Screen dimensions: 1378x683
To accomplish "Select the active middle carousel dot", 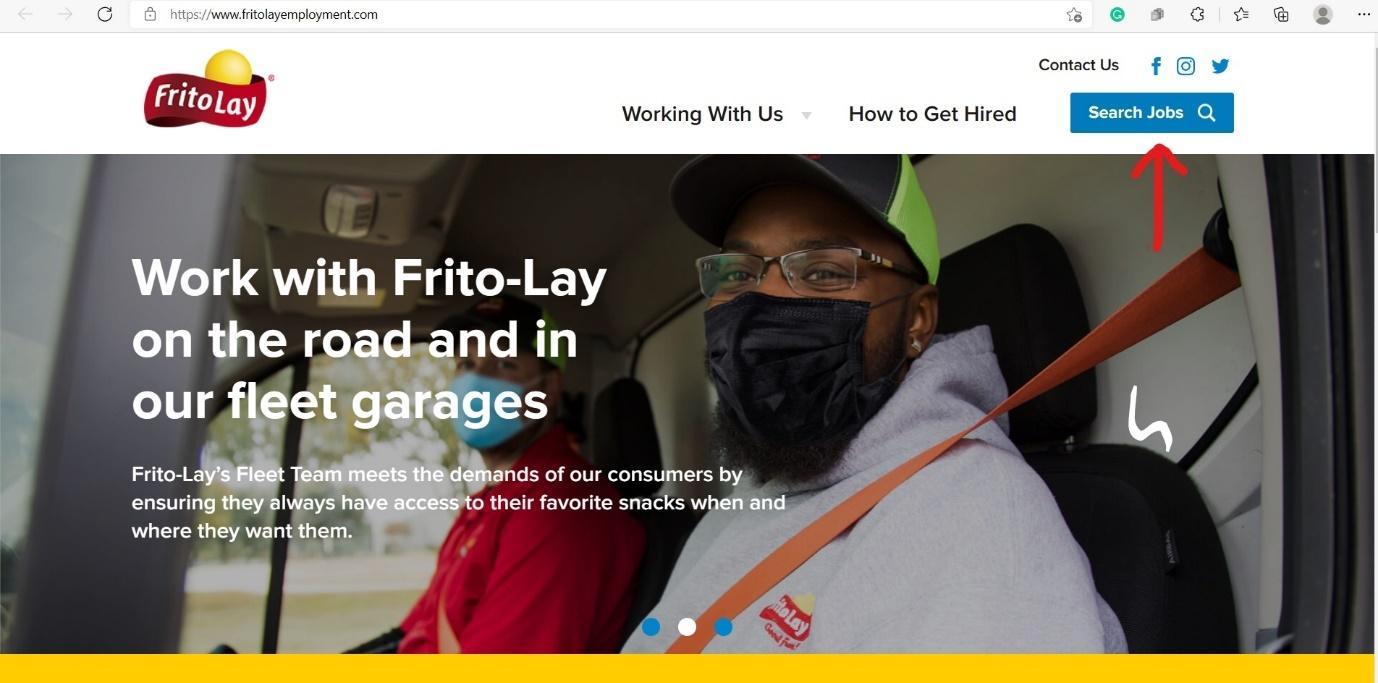I will click(687, 627).
